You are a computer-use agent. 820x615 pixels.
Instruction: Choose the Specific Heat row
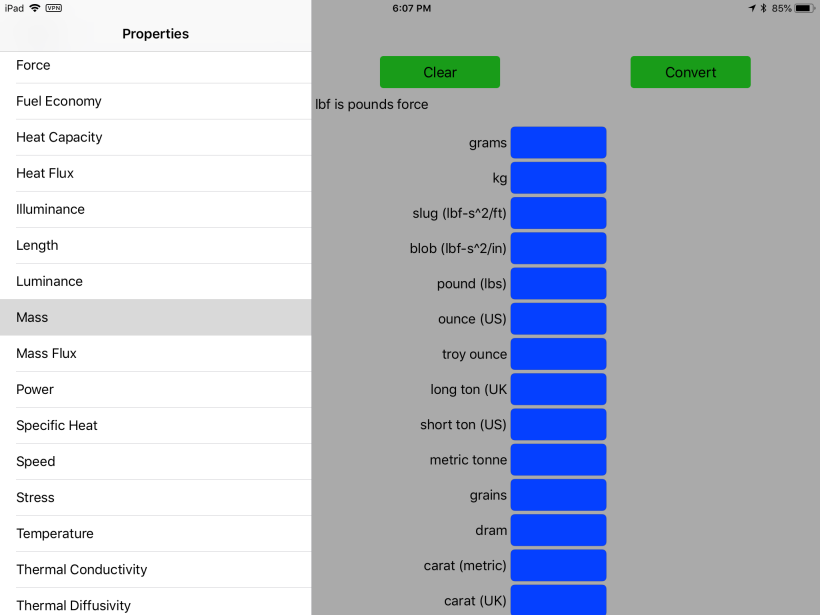(155, 426)
